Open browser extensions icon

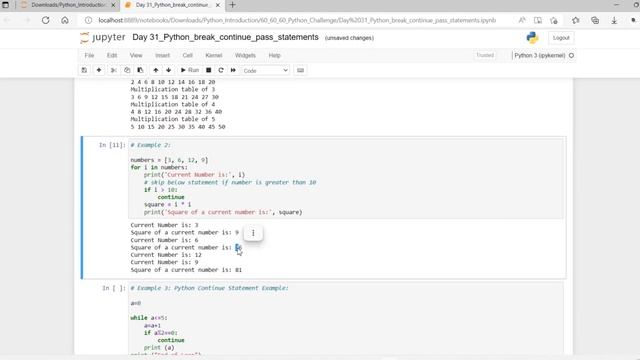pos(576,20)
